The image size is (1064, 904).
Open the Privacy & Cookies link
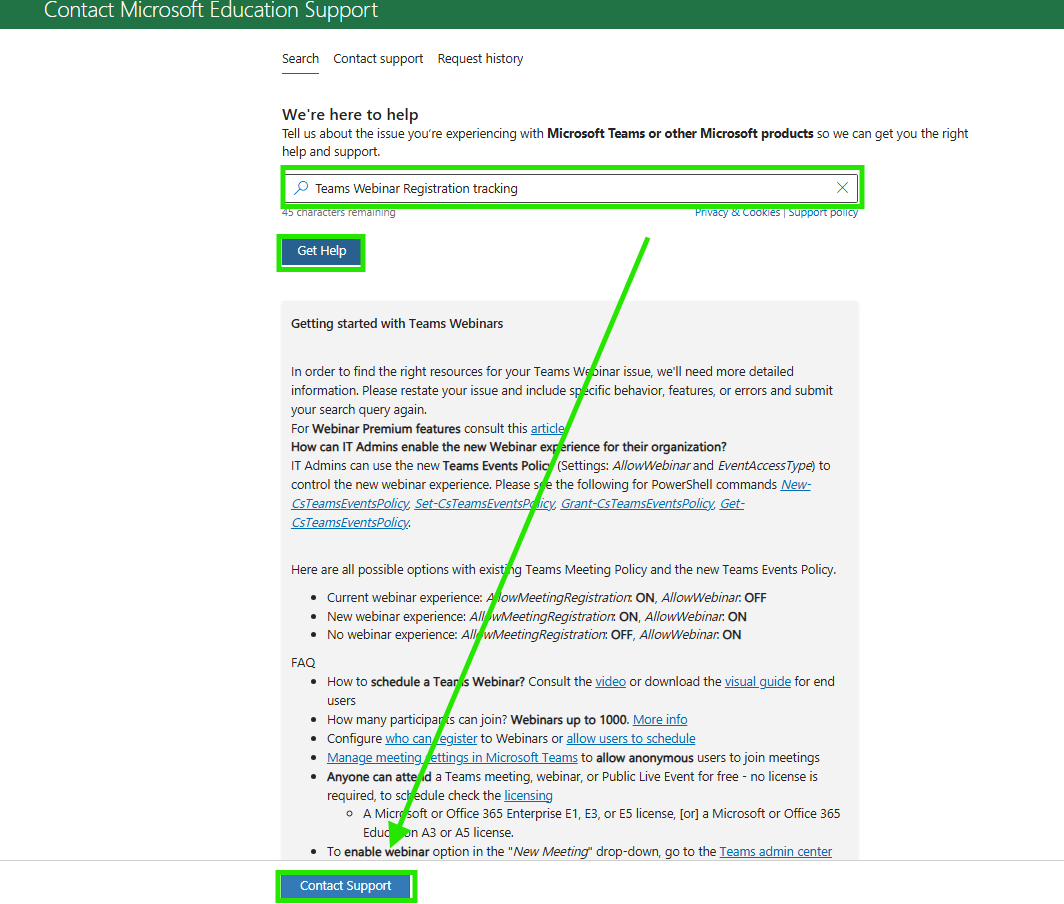coord(738,212)
